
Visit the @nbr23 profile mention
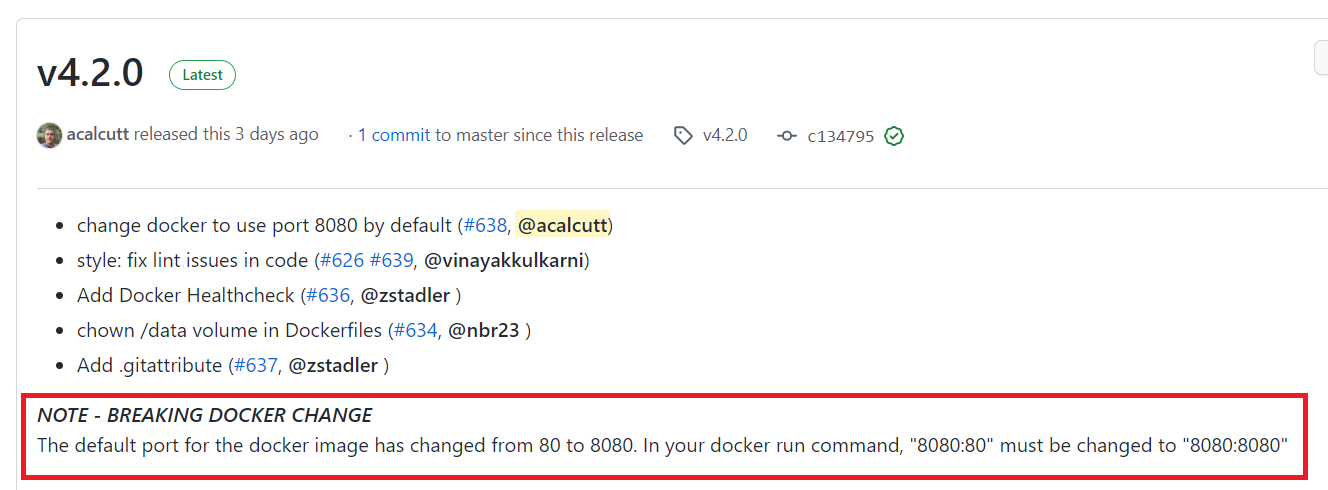484,330
